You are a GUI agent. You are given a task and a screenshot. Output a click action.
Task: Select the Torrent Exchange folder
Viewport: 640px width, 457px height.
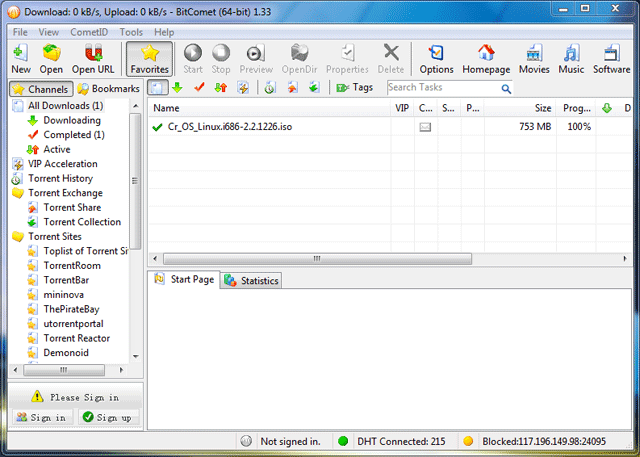click(x=65, y=193)
